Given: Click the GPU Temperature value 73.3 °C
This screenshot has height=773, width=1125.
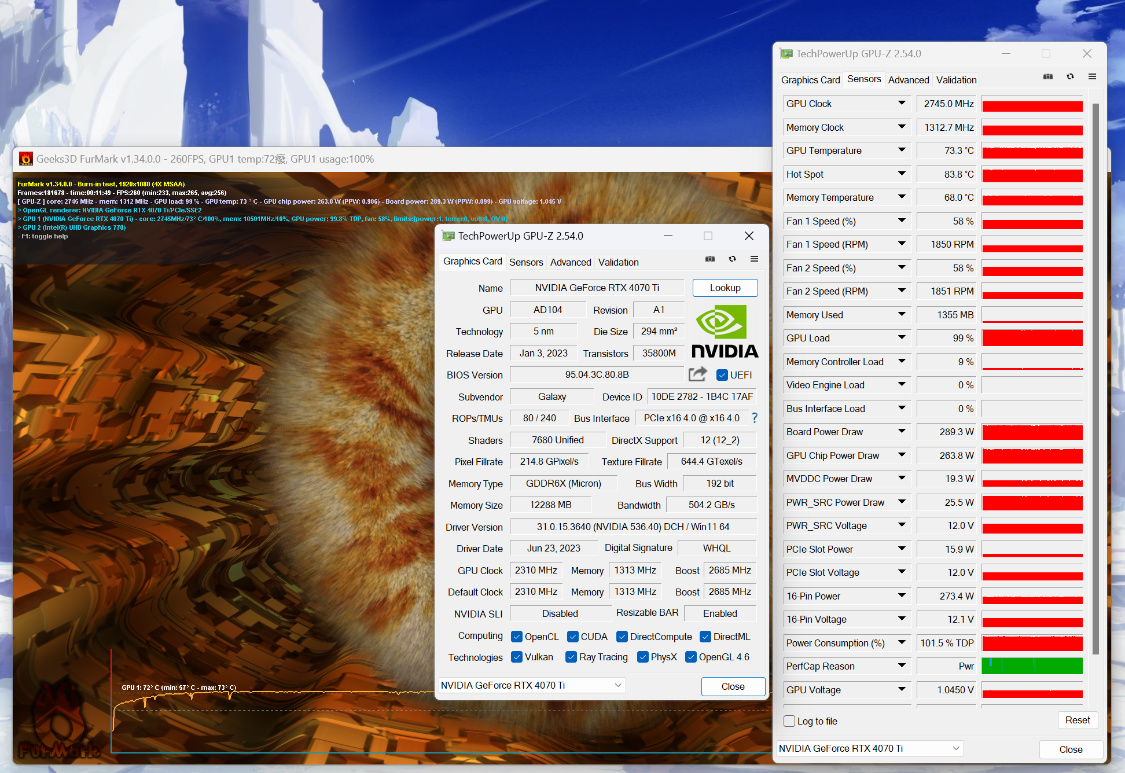Looking at the screenshot, I should [946, 151].
